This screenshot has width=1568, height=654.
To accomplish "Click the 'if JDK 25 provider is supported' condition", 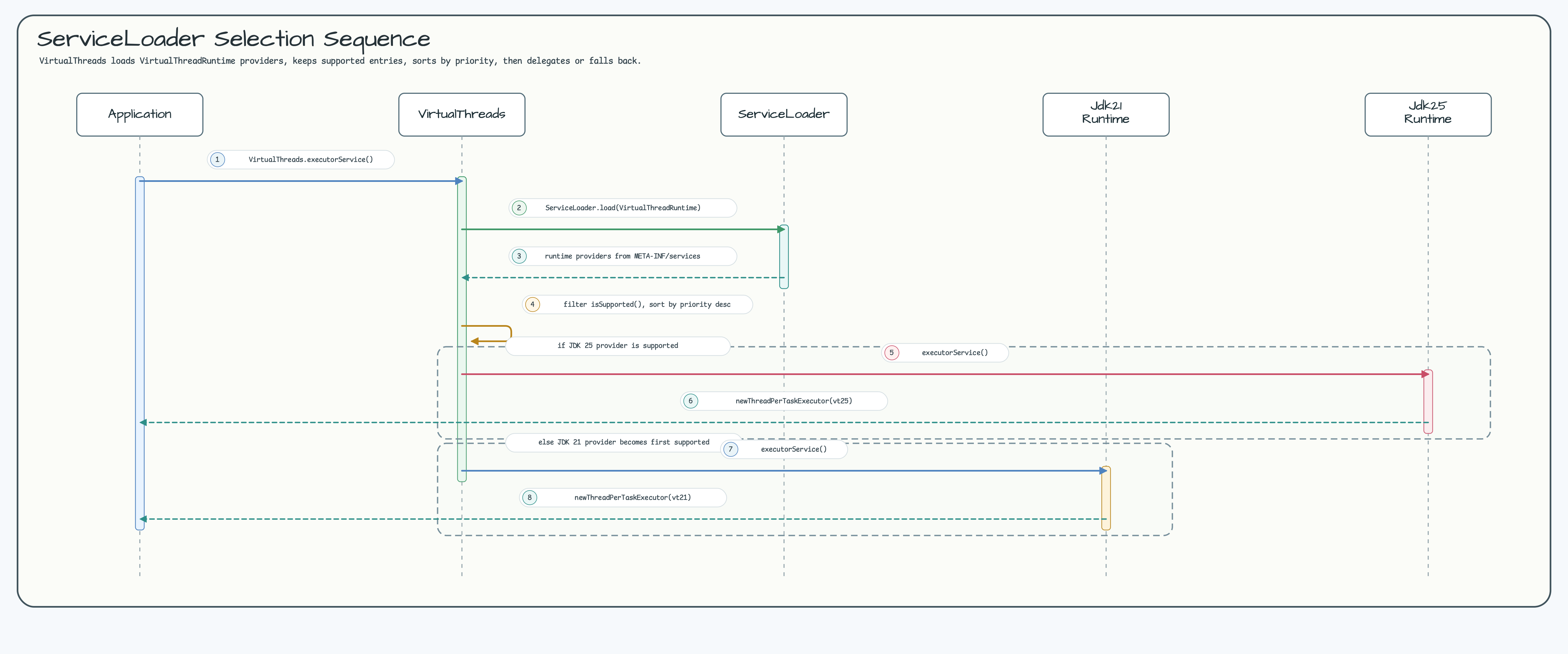I will coord(617,346).
